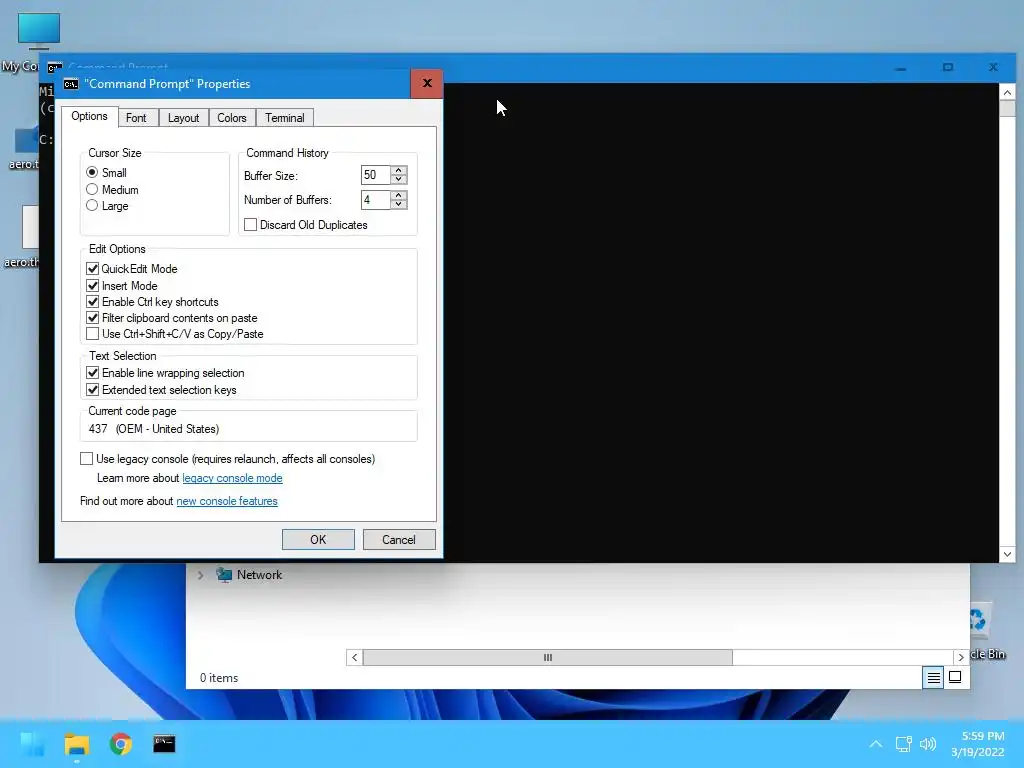Image resolution: width=1024 pixels, height=768 pixels.
Task: Switch to the Font tab
Action: (x=136, y=118)
